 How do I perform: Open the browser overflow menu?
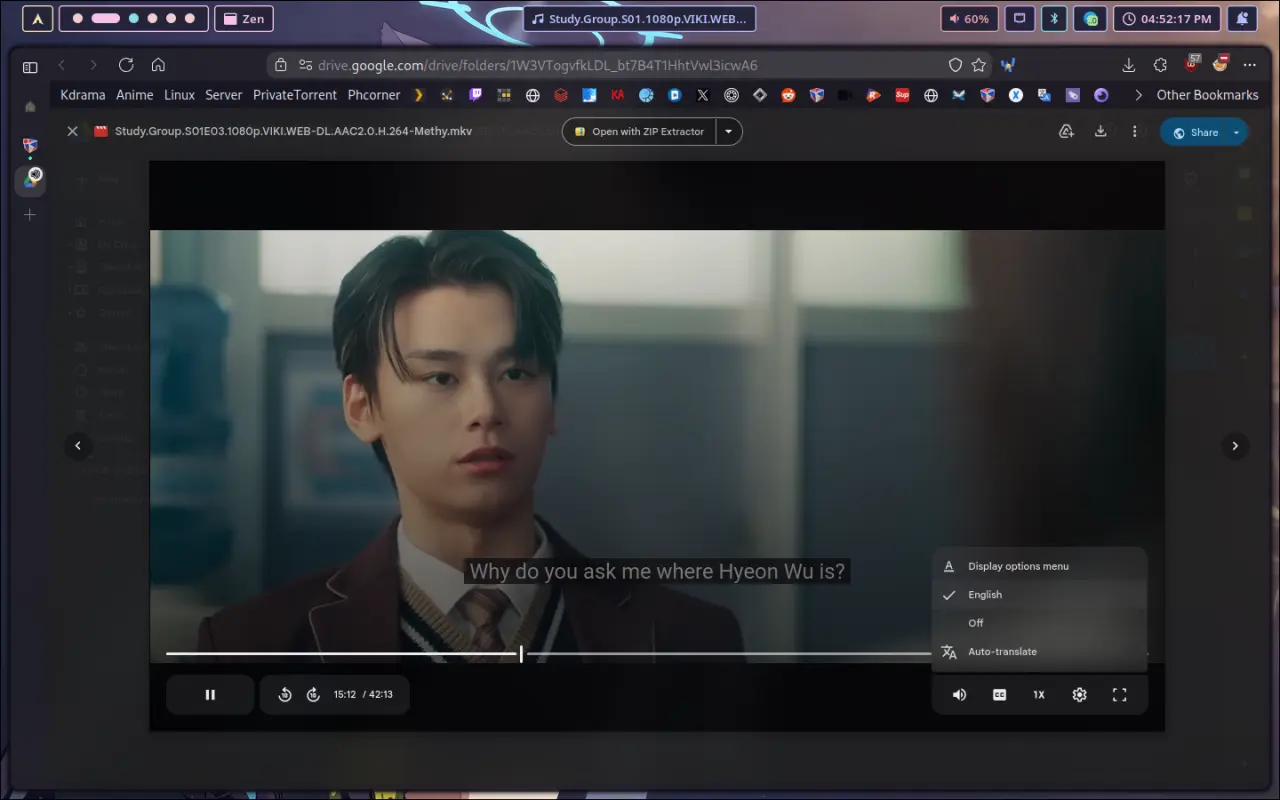pyautogui.click(x=1249, y=65)
